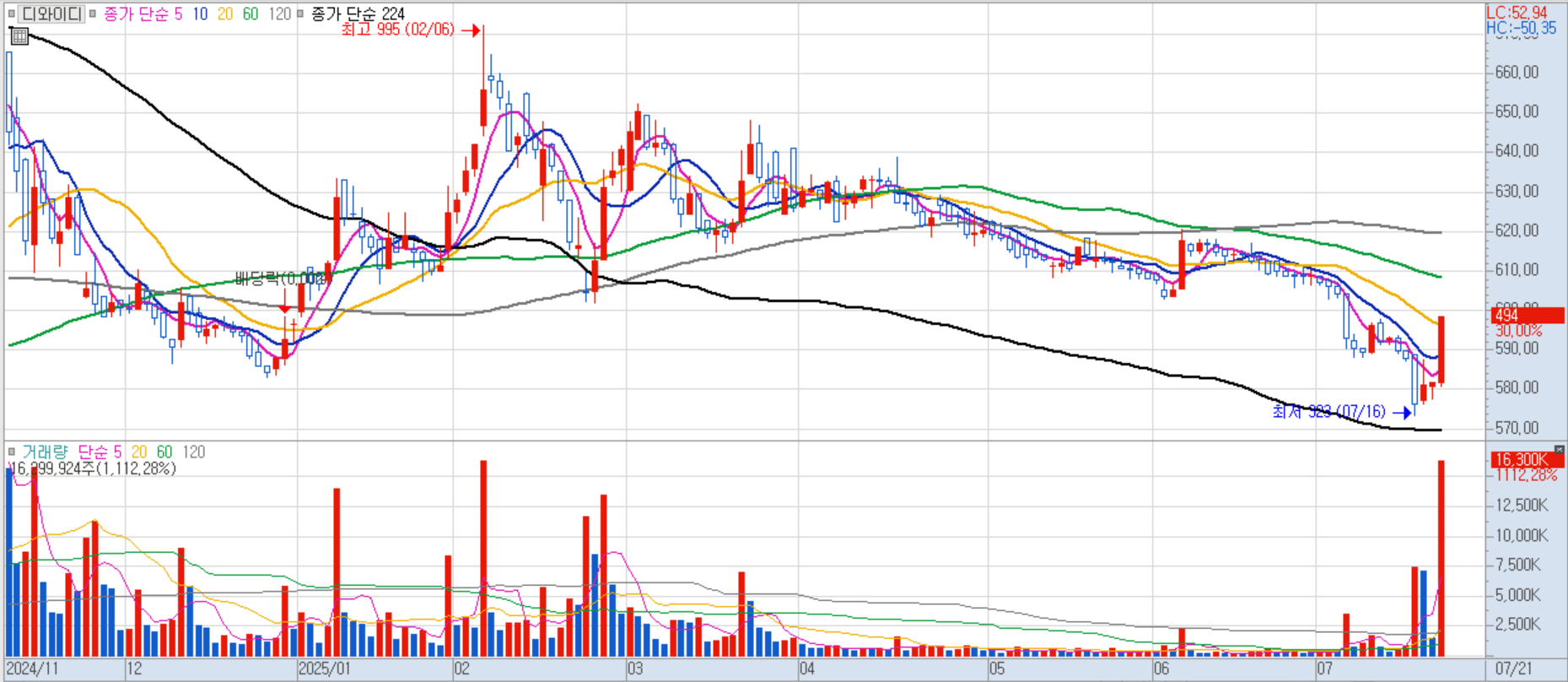Screen dimensions: 1568x682
Task: Toggle the square before 거래량 label
Action: pos(12,452)
